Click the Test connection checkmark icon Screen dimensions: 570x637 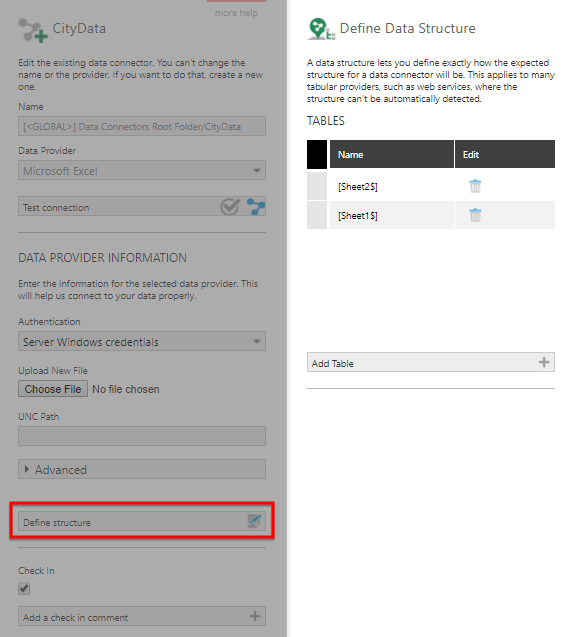(230, 207)
